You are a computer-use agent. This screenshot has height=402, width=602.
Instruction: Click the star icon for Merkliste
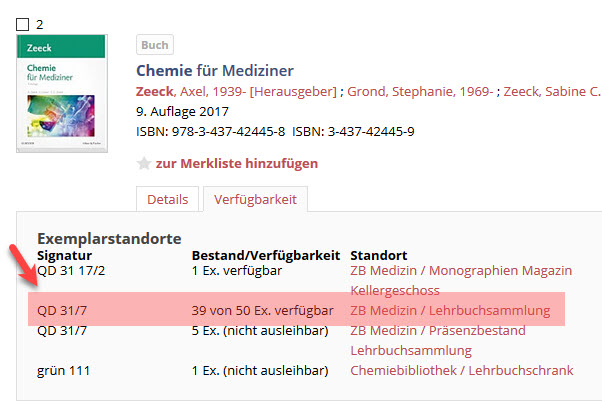click(x=143, y=163)
